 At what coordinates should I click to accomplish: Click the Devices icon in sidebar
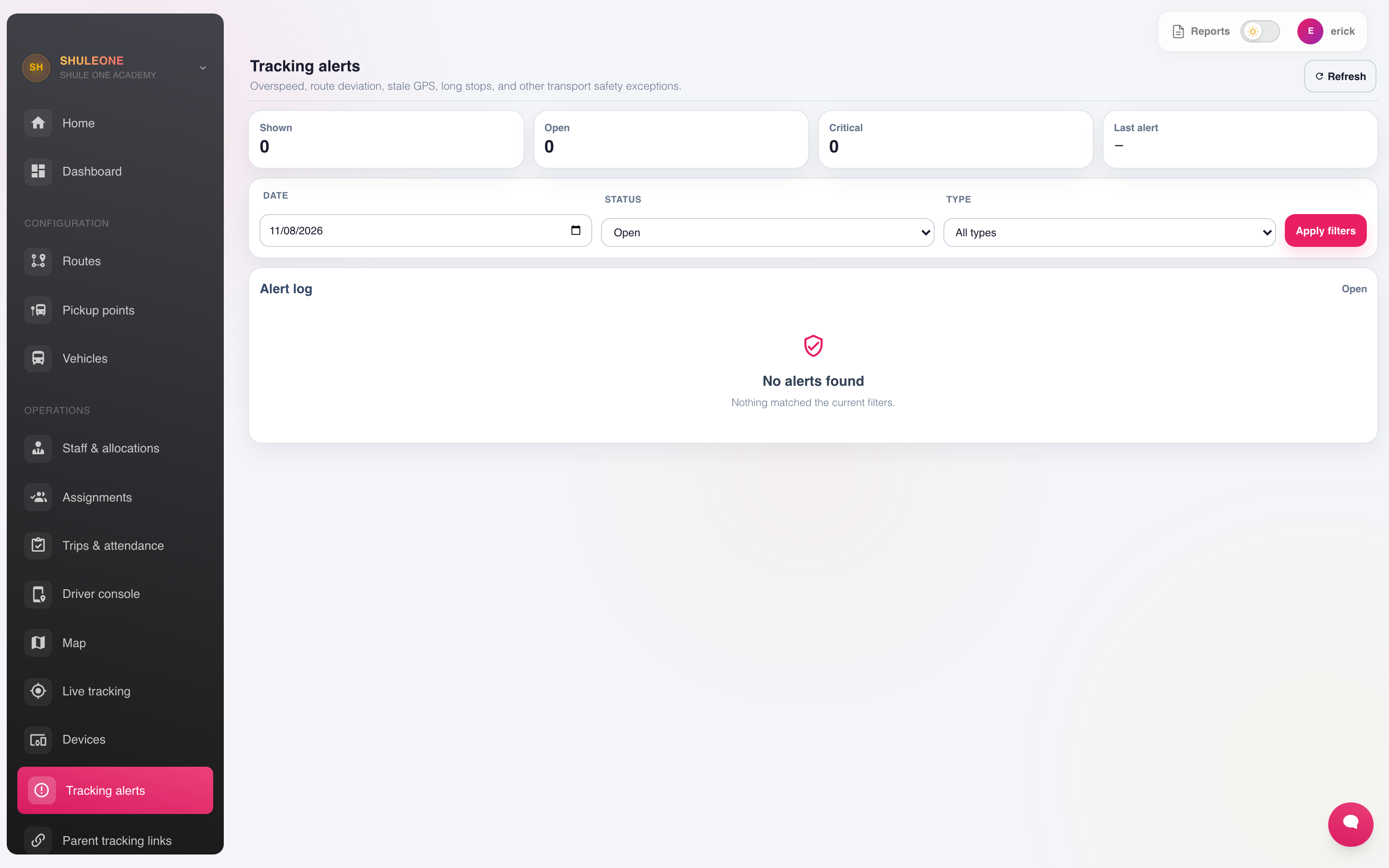pyautogui.click(x=38, y=740)
